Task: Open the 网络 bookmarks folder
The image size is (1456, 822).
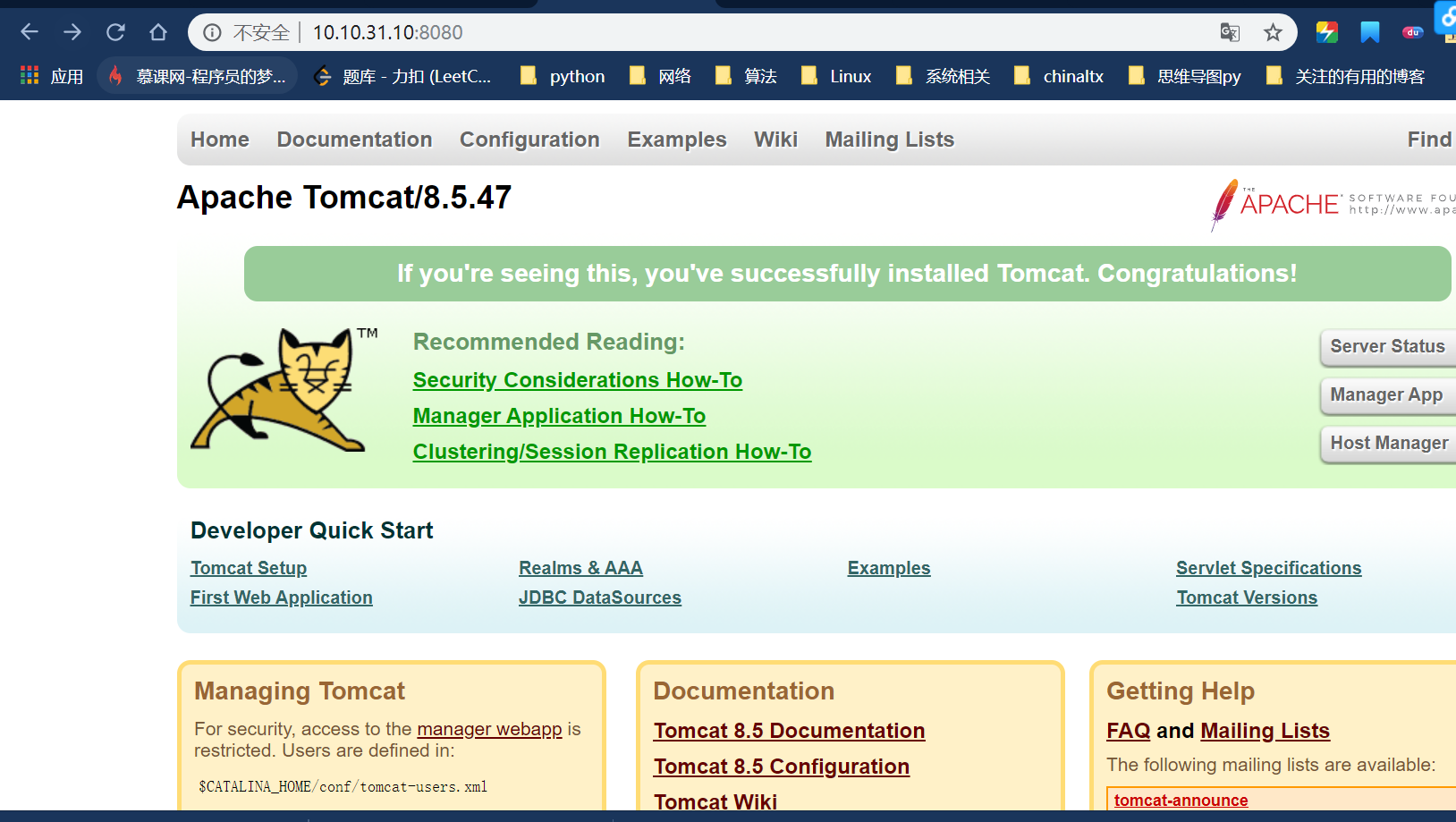Action: 660,76
